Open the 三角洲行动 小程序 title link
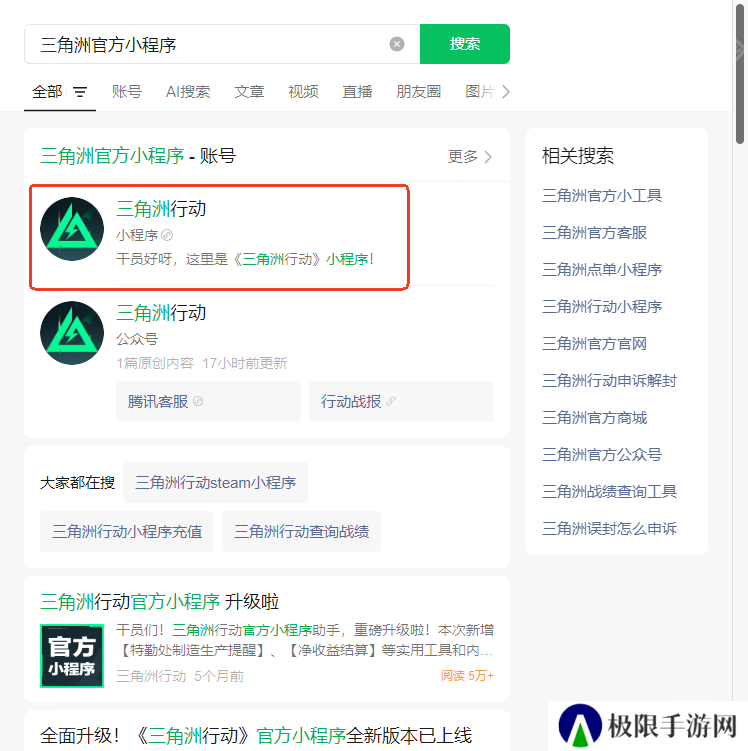The image size is (748, 751). (161, 209)
